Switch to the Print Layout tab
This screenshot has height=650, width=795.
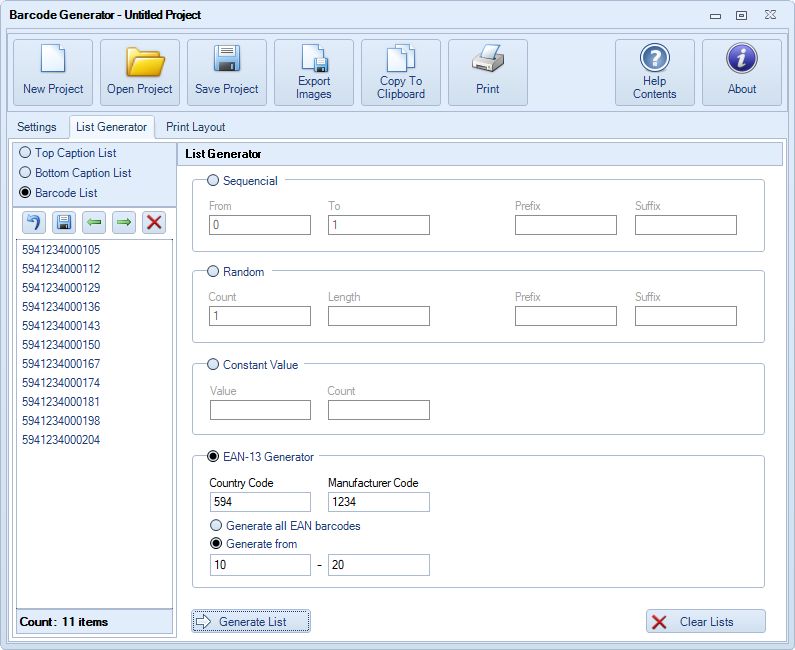pyautogui.click(x=195, y=127)
